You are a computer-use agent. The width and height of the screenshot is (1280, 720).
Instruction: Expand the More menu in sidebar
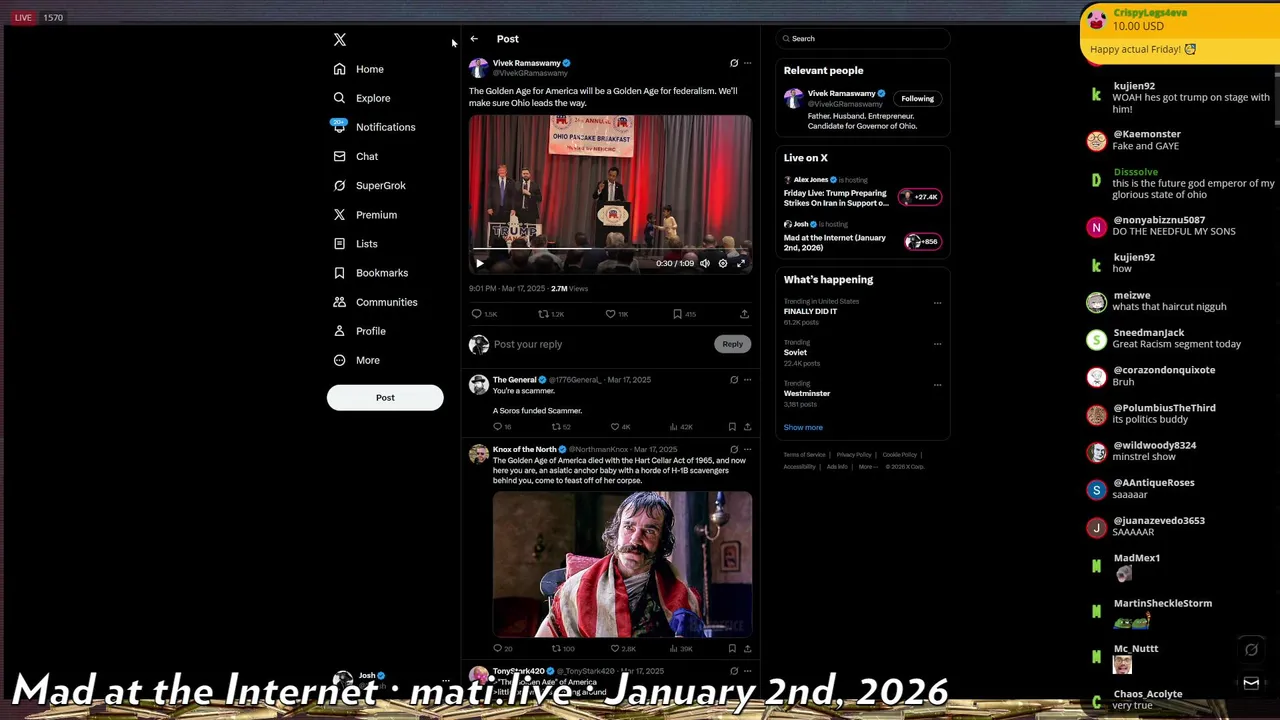(x=357, y=359)
